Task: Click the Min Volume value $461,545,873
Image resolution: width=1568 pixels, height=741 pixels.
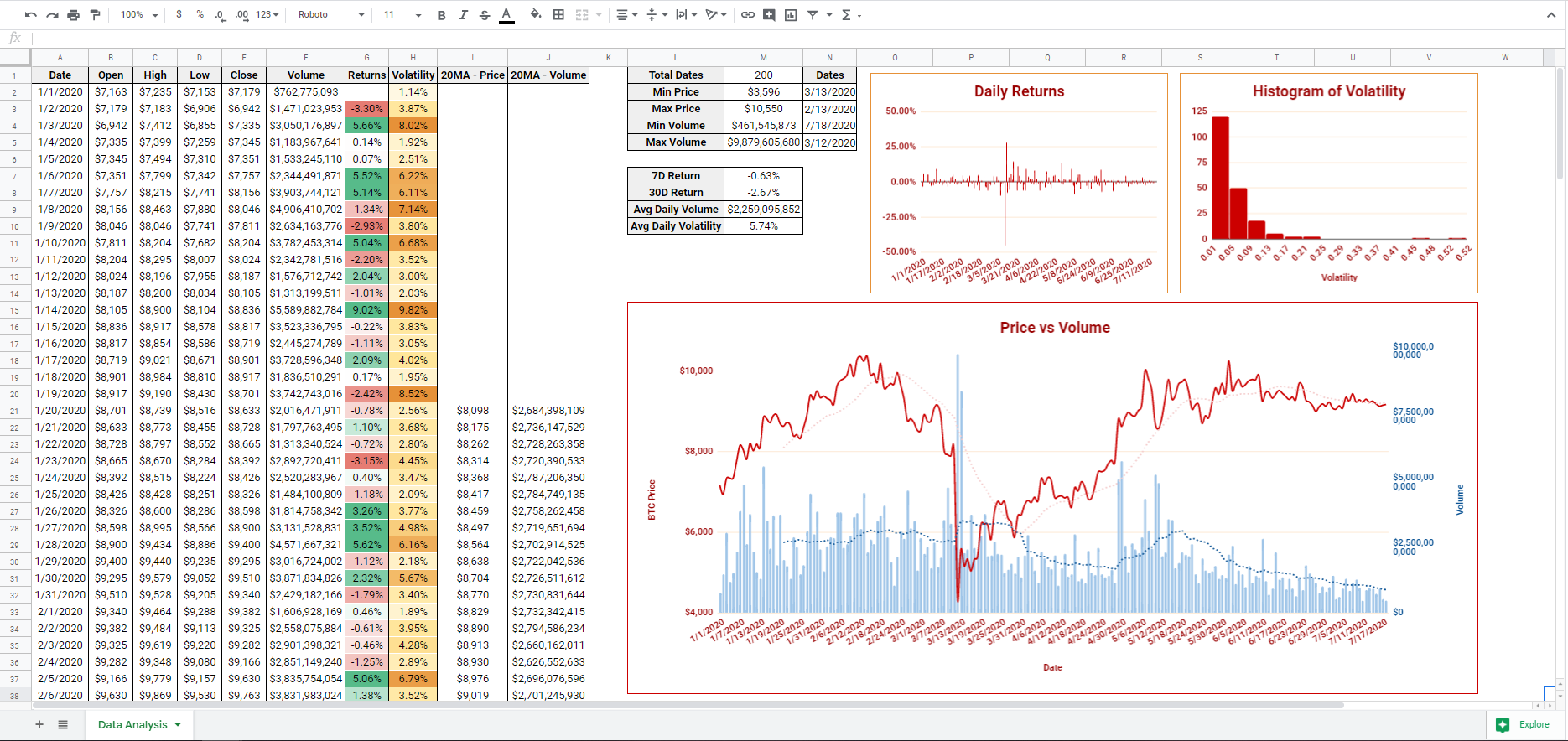Action: pyautogui.click(x=763, y=126)
